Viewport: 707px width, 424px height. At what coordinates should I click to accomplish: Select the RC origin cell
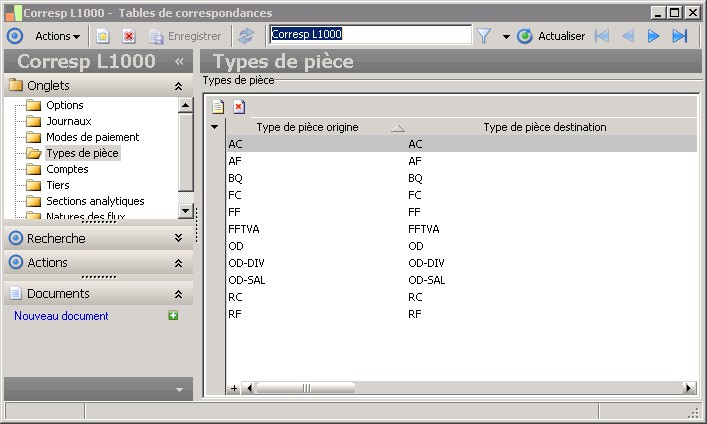[317, 297]
